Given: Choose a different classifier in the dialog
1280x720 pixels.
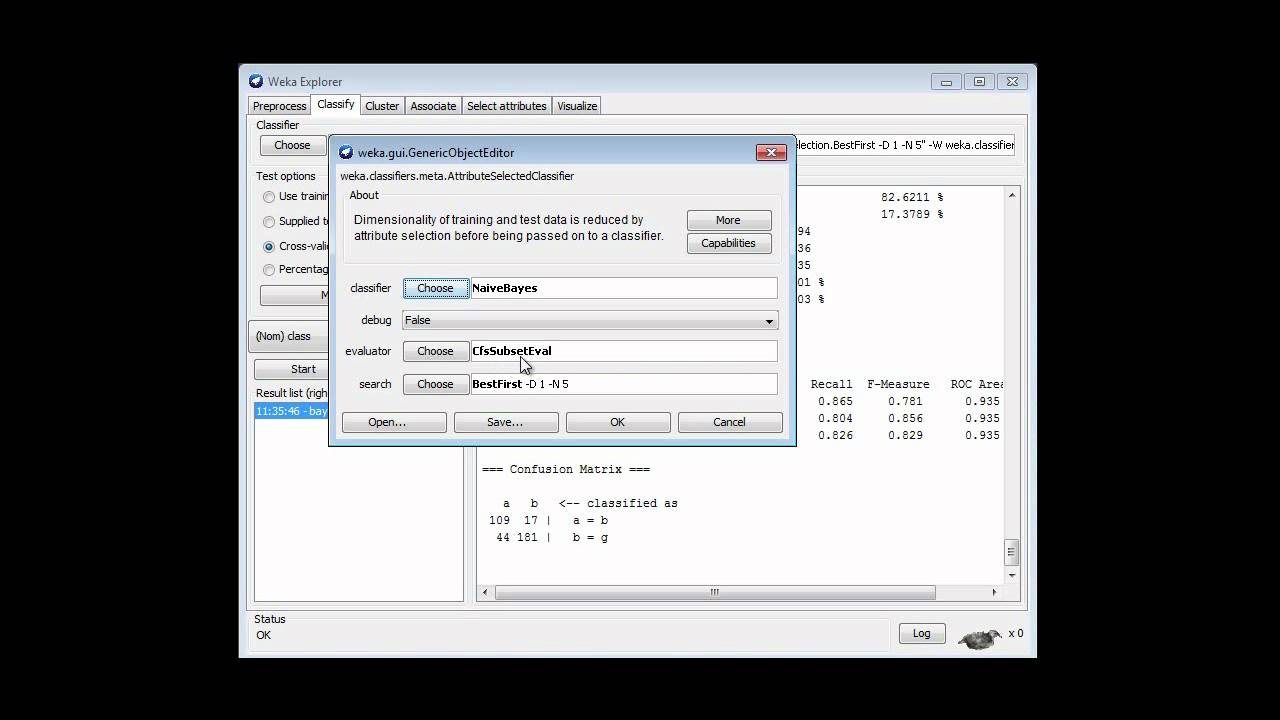Looking at the screenshot, I should [x=435, y=288].
